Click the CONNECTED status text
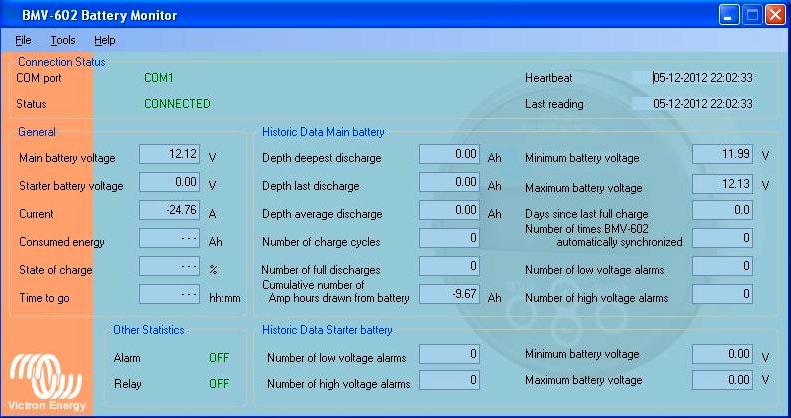 177,104
